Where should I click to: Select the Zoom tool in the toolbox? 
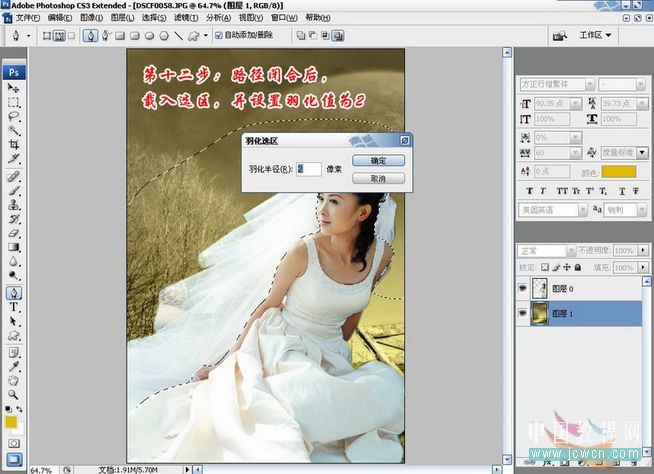click(x=14, y=394)
